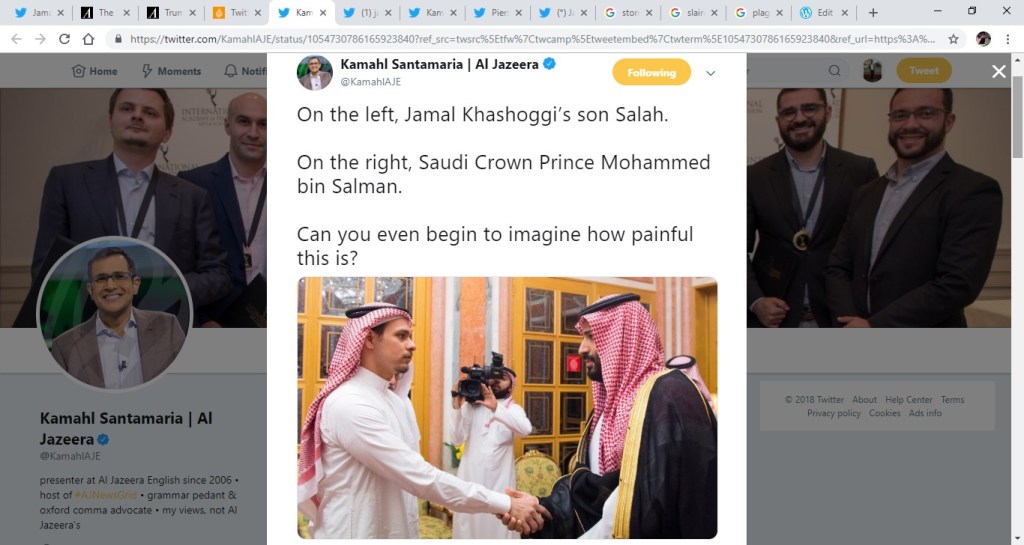Viewport: 1024px width, 545px height.
Task: Click the Tweet compose button
Action: tap(923, 71)
